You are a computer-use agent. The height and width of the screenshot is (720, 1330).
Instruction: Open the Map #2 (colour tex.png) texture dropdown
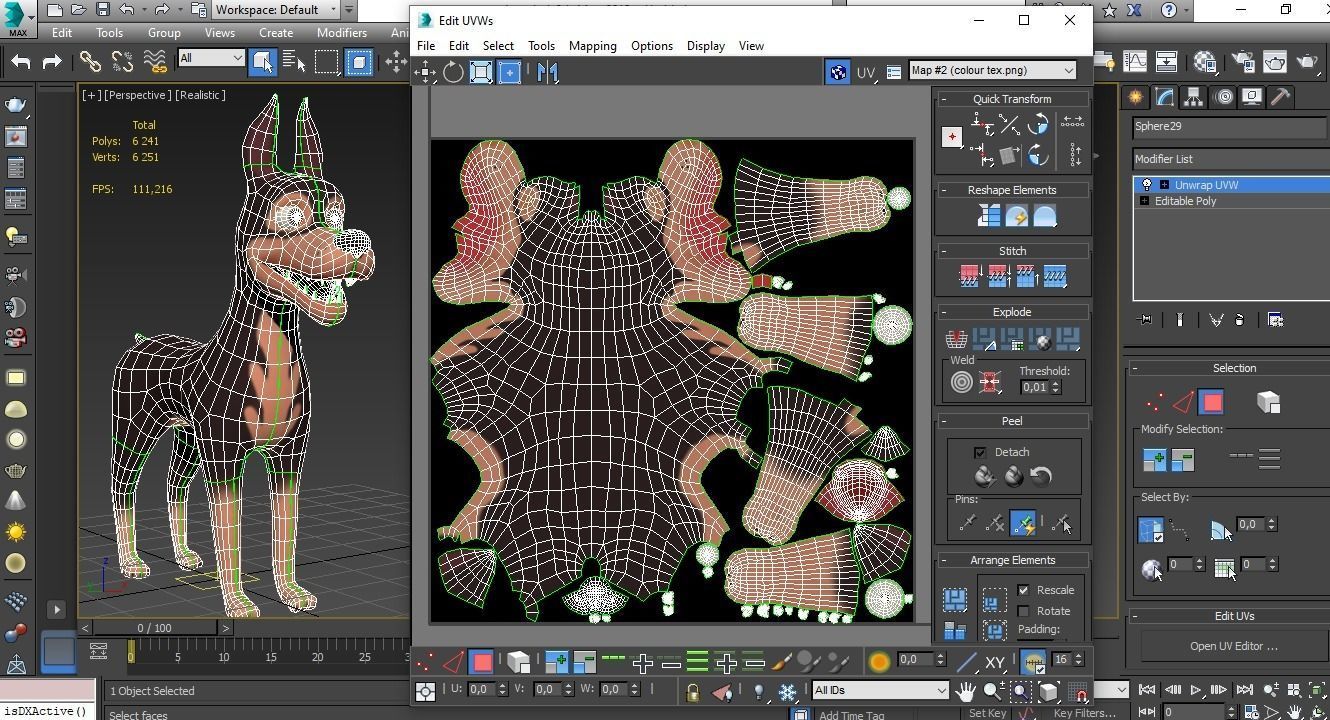click(993, 70)
